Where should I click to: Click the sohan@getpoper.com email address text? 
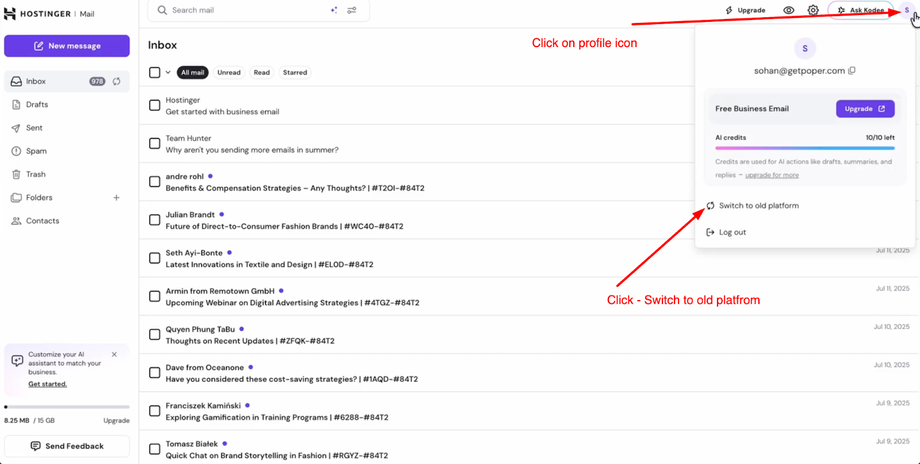(x=799, y=70)
